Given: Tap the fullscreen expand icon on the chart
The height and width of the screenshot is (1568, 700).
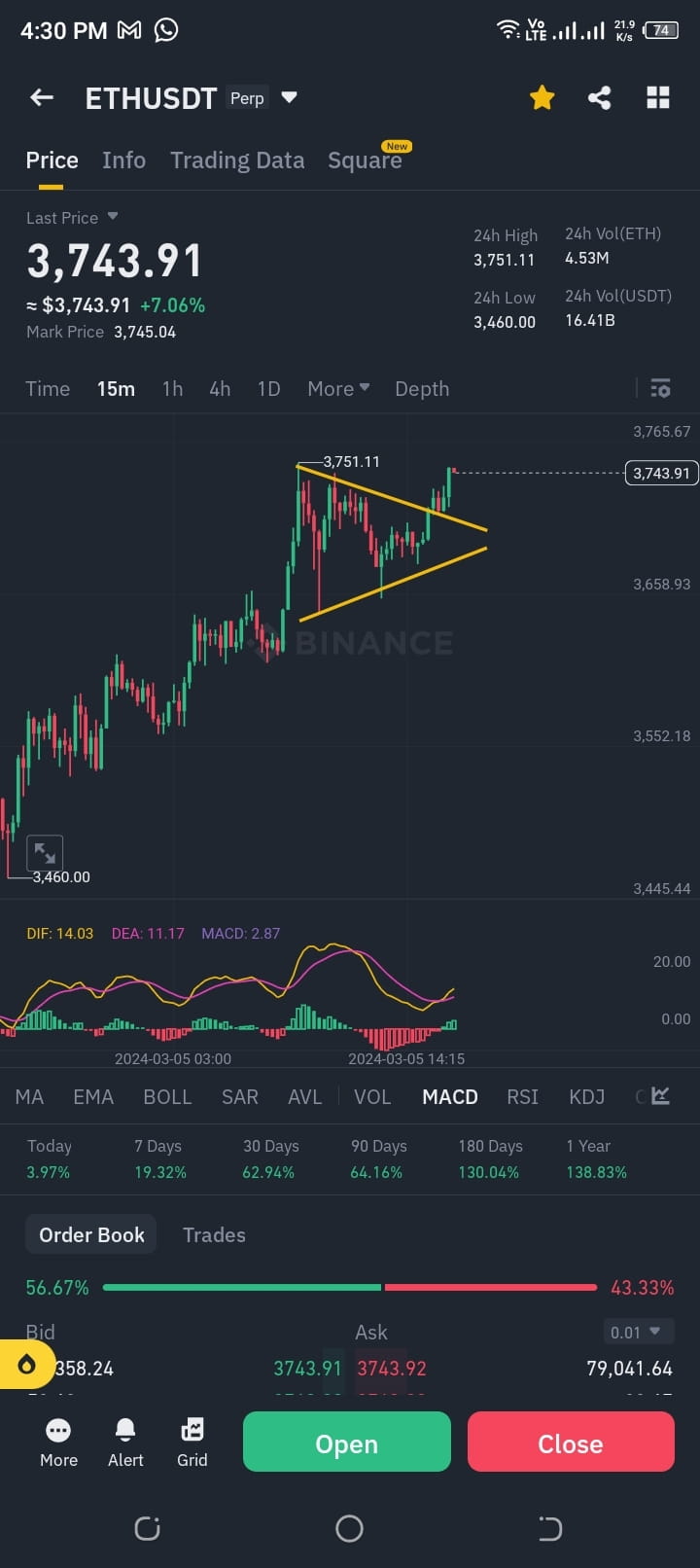Looking at the screenshot, I should 45,852.
